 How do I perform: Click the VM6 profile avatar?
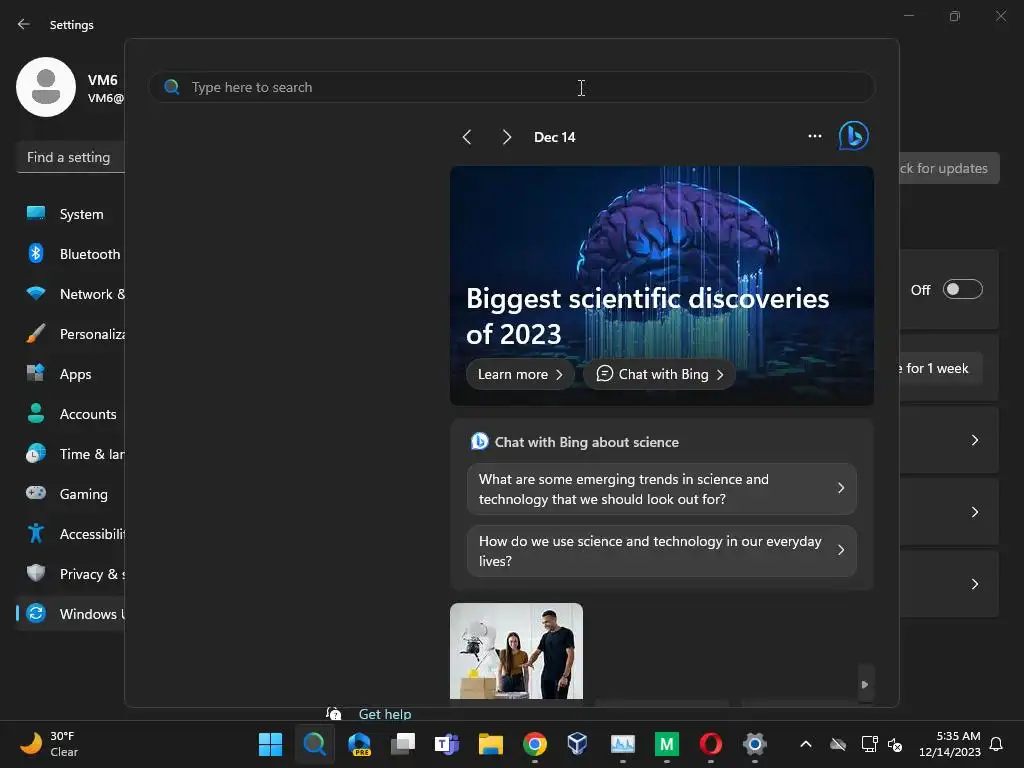[46, 87]
